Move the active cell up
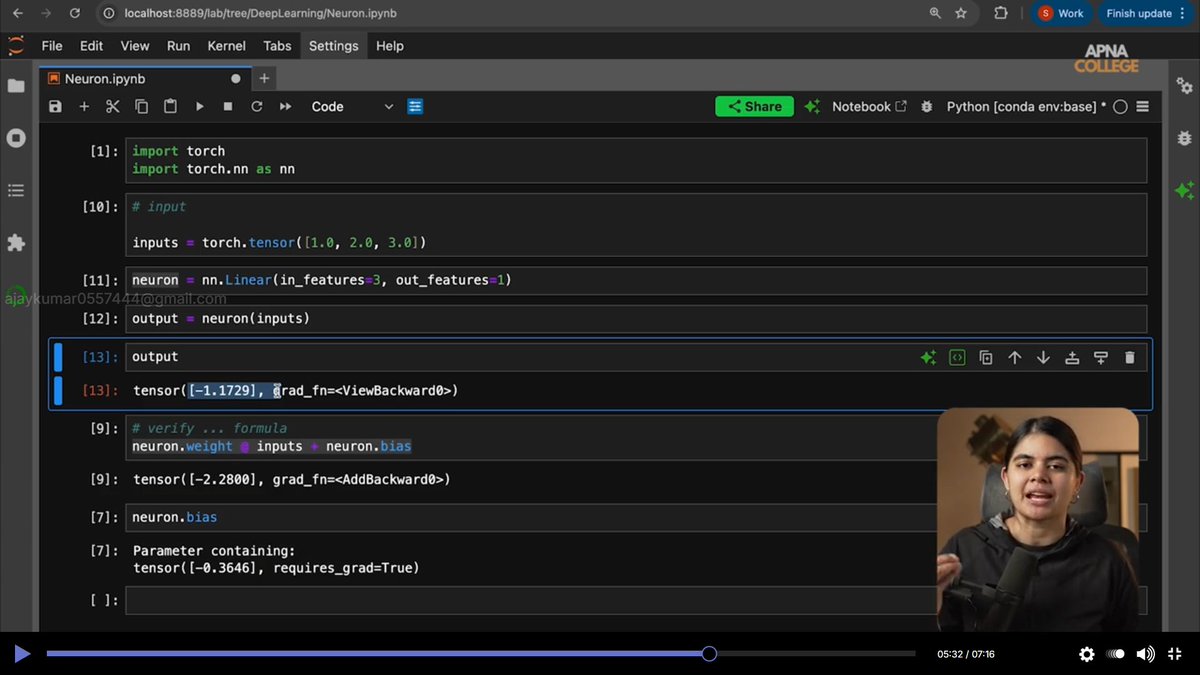 (x=1015, y=357)
